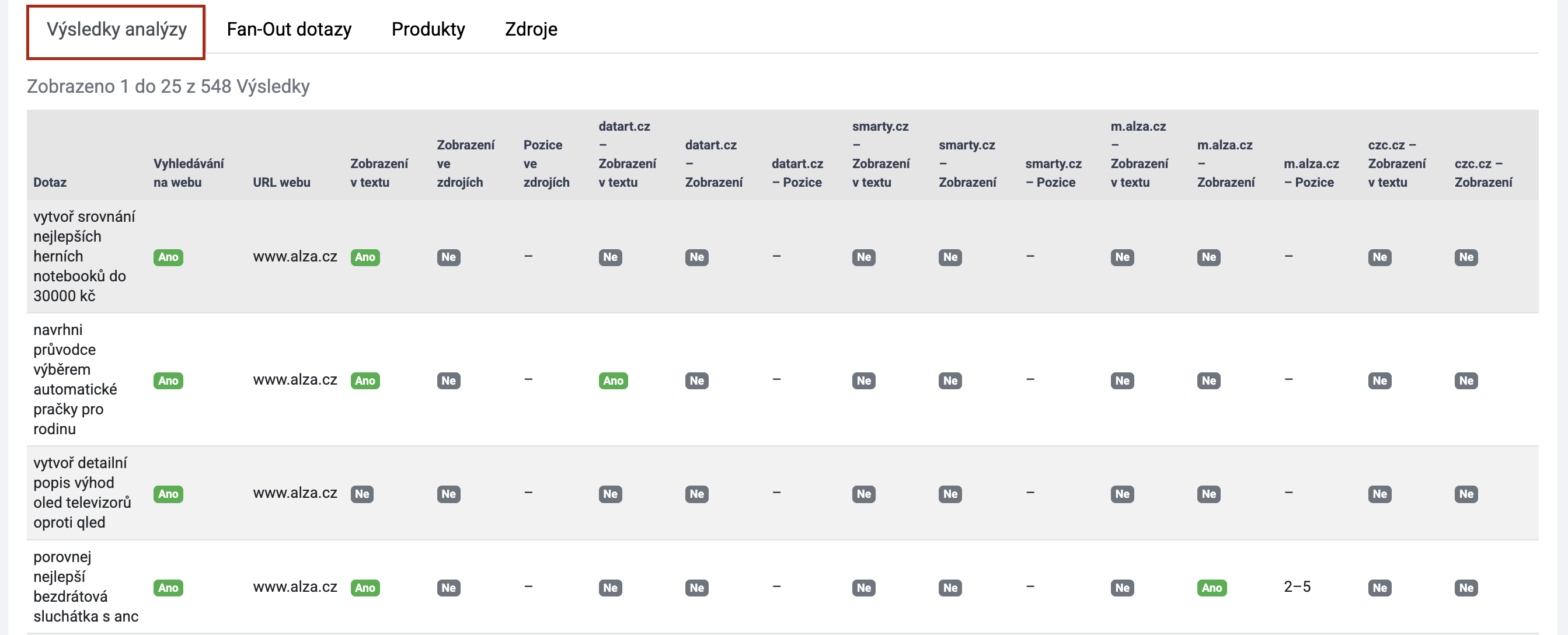Screen dimensions: 1568x635
Task: Switch to the Fan-Out dotazy tab
Action: coord(289,30)
